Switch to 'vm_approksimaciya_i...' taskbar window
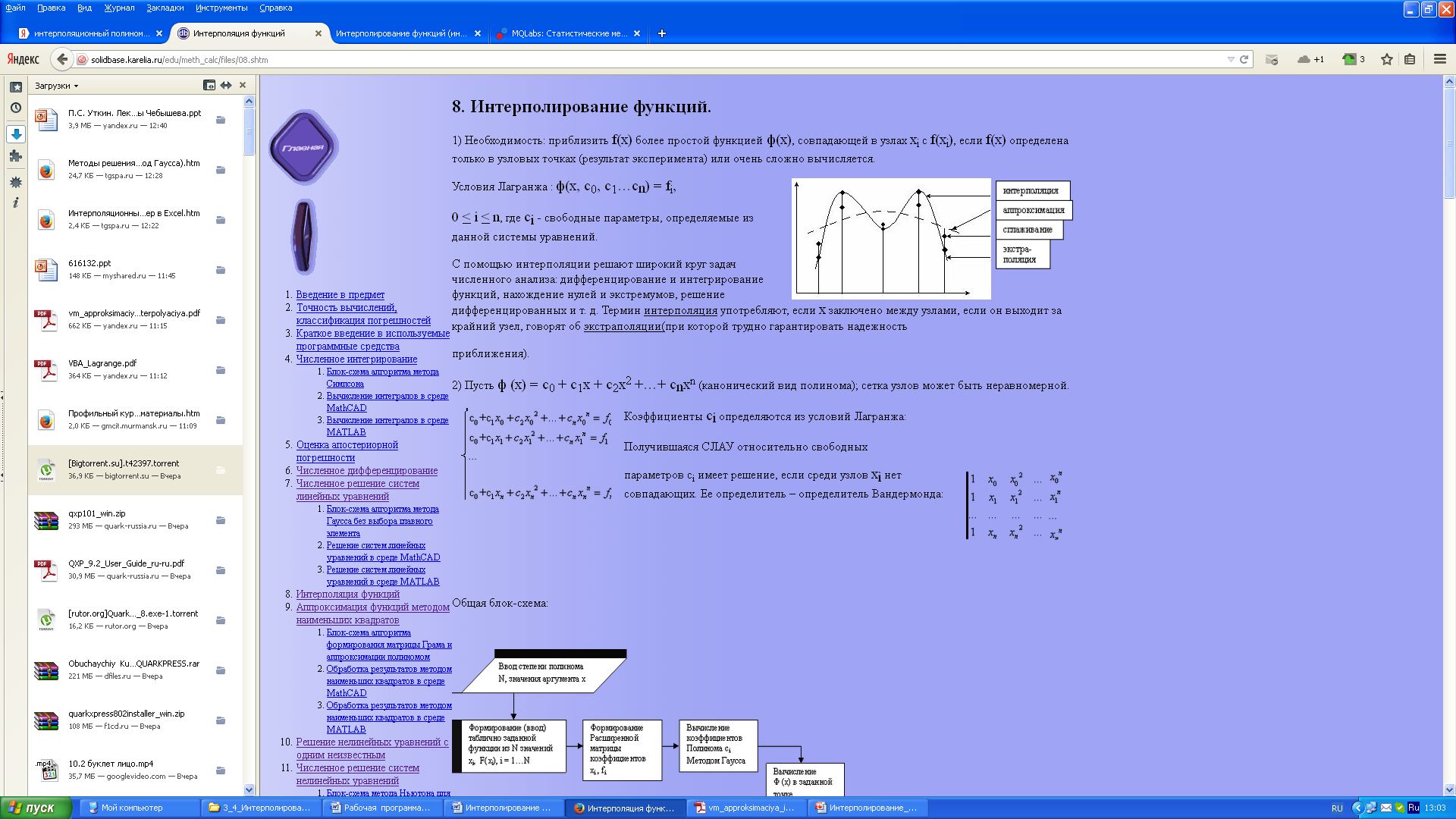 click(x=747, y=808)
